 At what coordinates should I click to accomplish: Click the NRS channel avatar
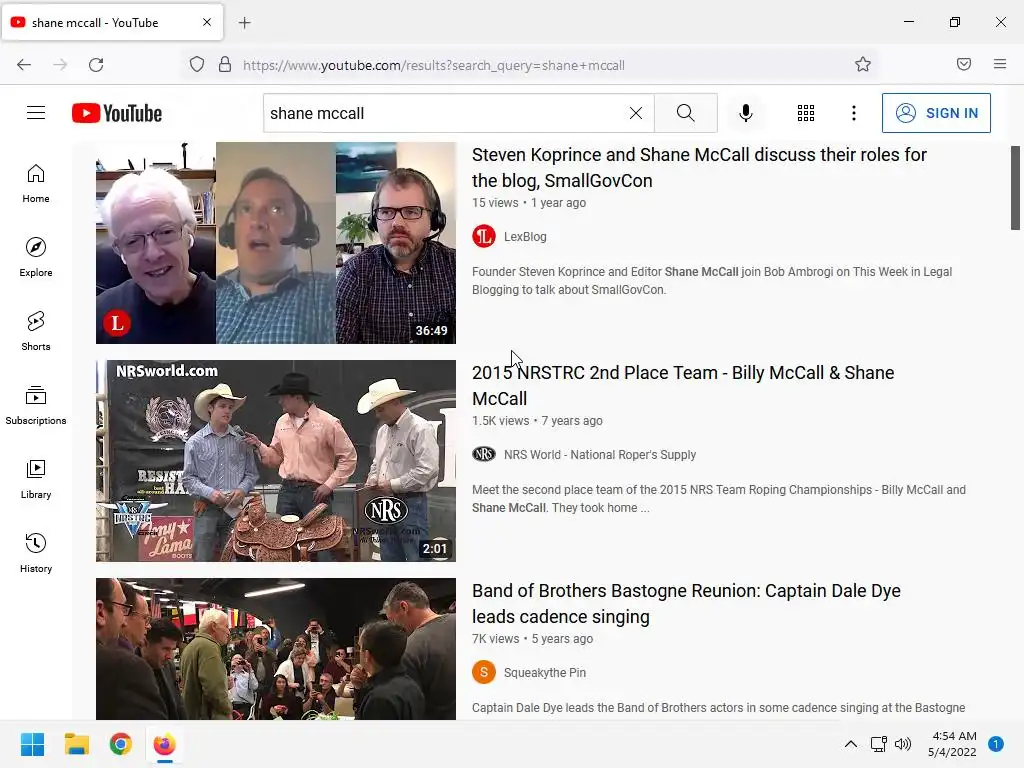[x=484, y=454]
